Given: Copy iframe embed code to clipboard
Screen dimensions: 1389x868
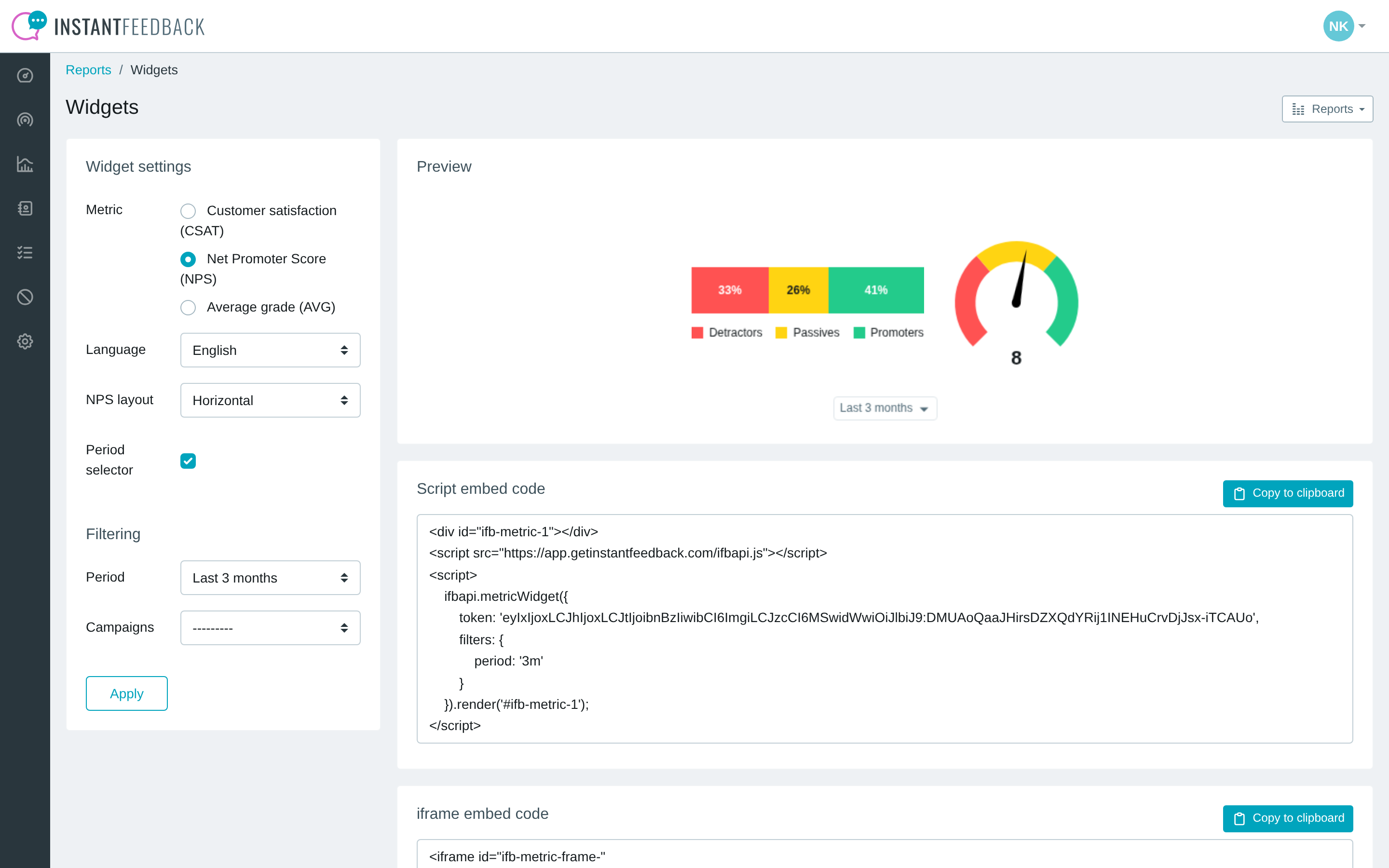Looking at the screenshot, I should pos(1287,818).
